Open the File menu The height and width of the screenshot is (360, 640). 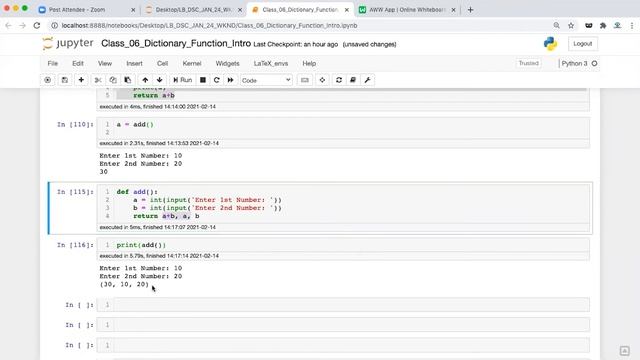tap(53, 64)
